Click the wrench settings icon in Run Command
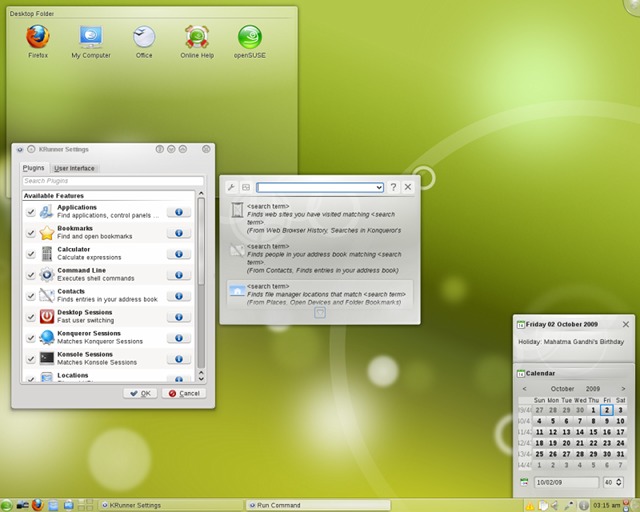Viewport: 640px width, 512px height. tap(231, 187)
